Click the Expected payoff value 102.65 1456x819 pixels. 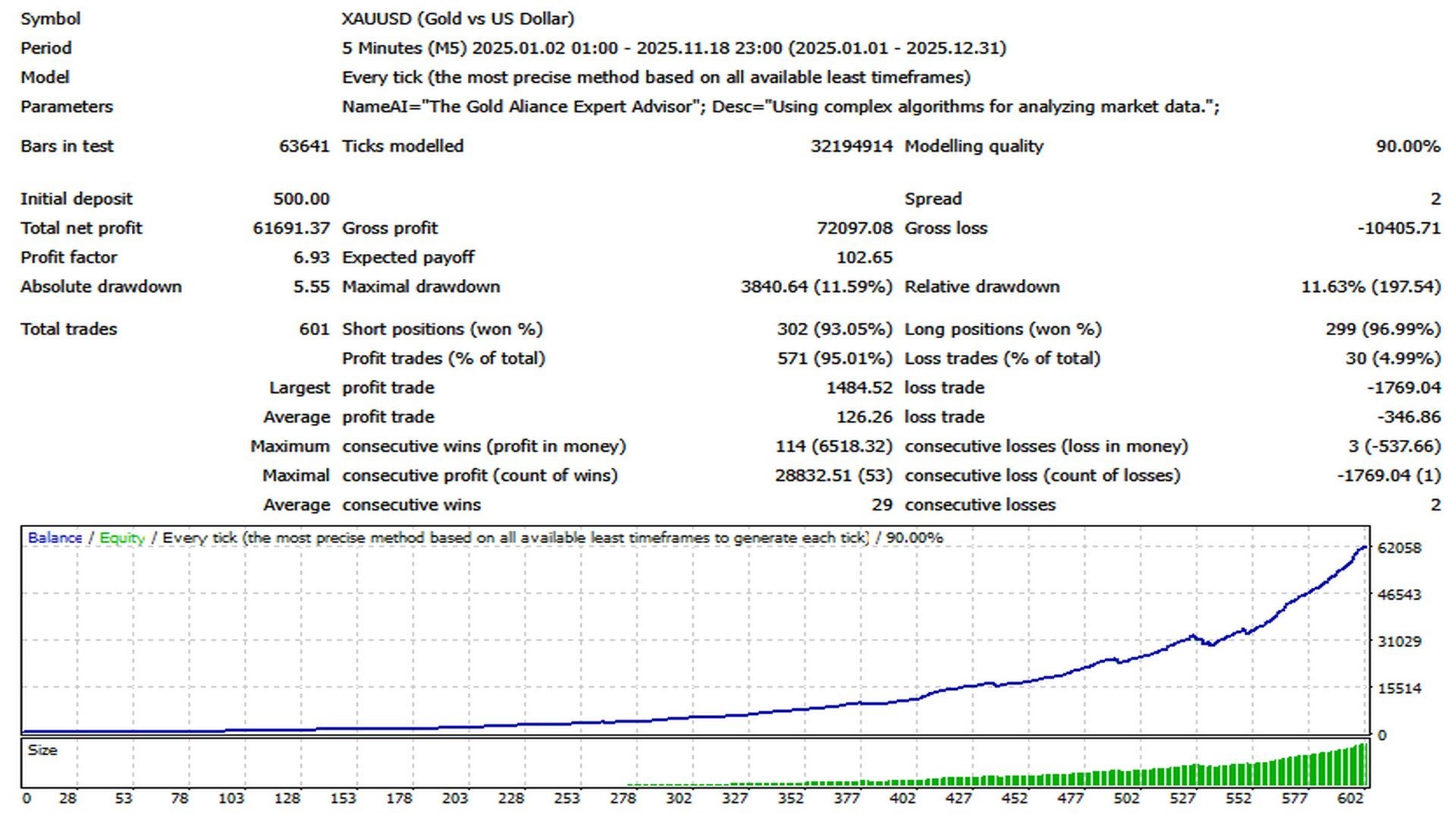tap(864, 257)
